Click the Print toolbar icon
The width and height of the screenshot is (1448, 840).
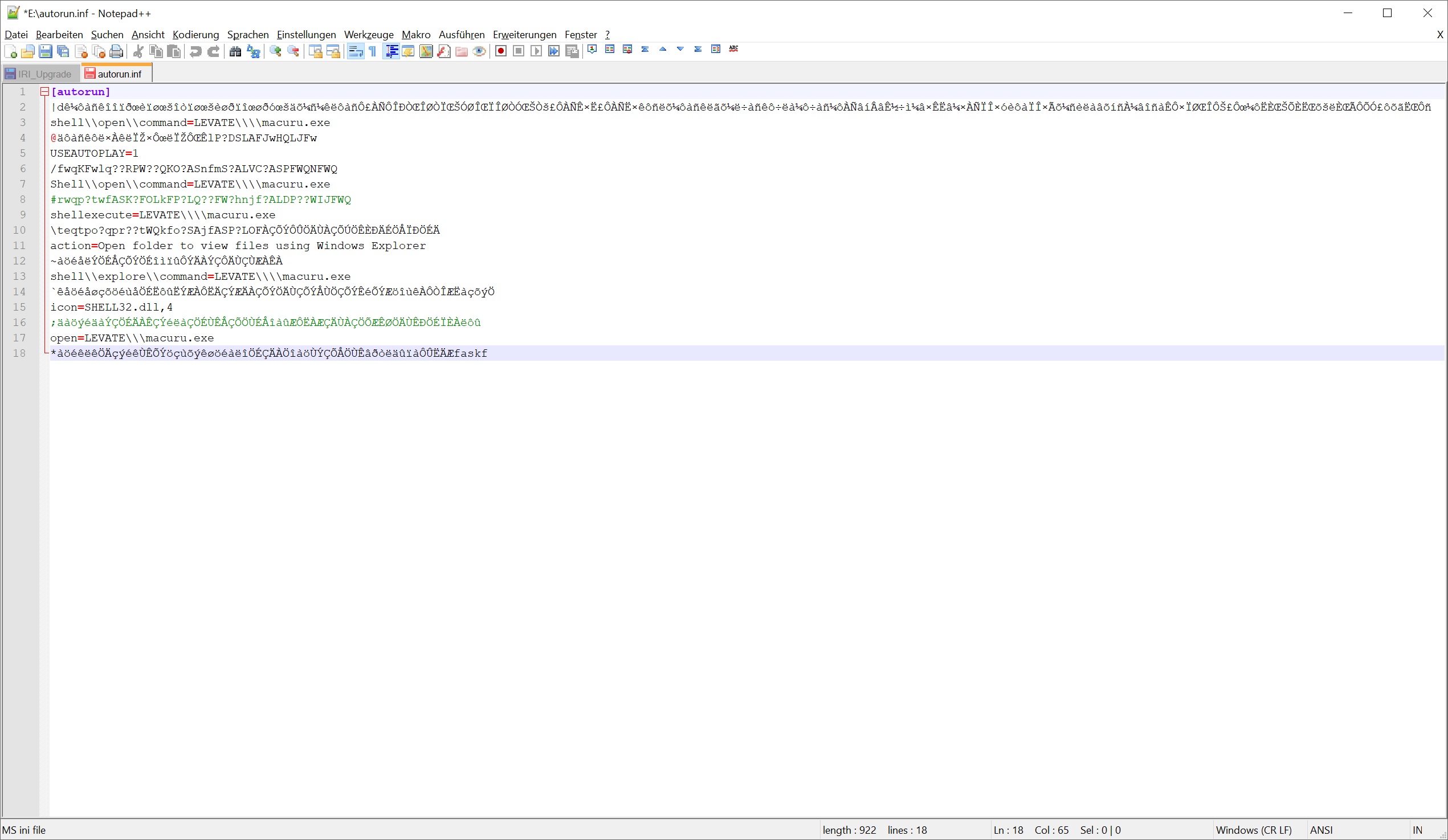[x=116, y=52]
